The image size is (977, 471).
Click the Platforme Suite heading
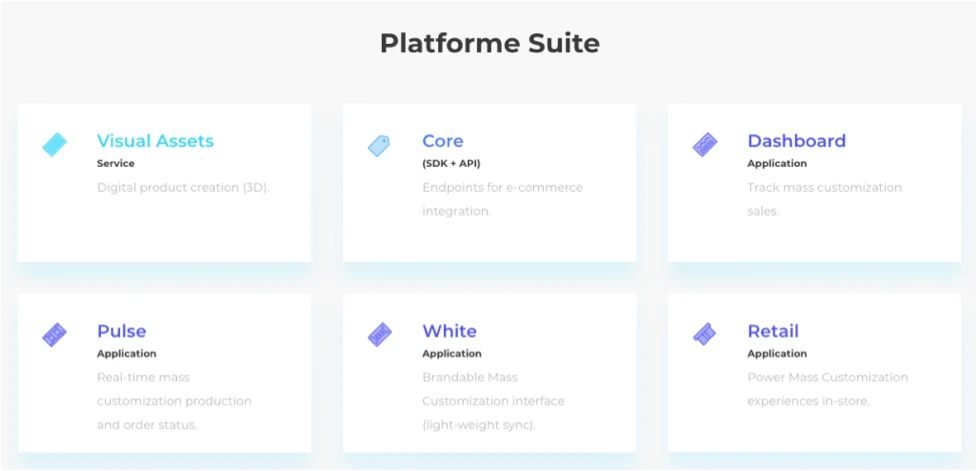click(x=490, y=44)
